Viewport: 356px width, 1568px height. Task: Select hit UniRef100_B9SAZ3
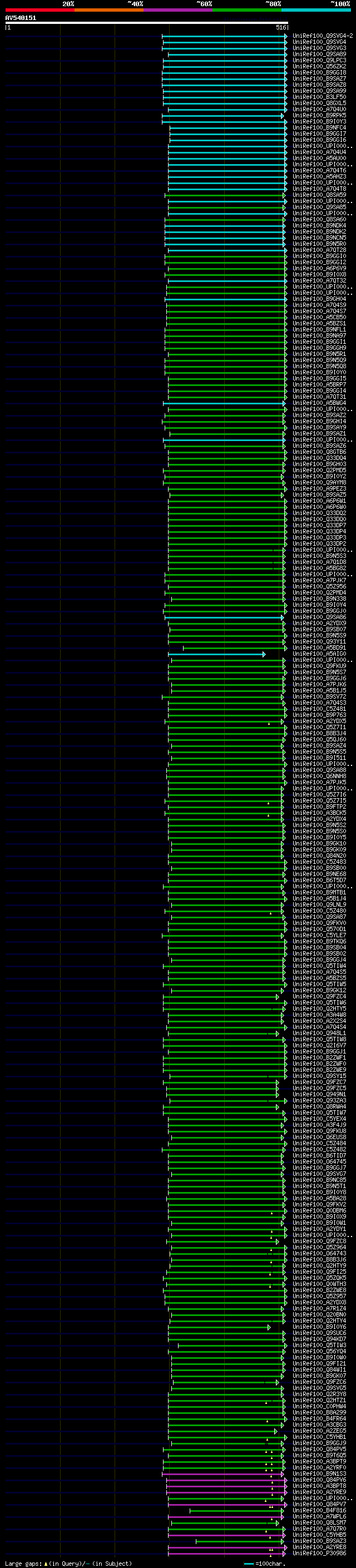coord(319,1541)
